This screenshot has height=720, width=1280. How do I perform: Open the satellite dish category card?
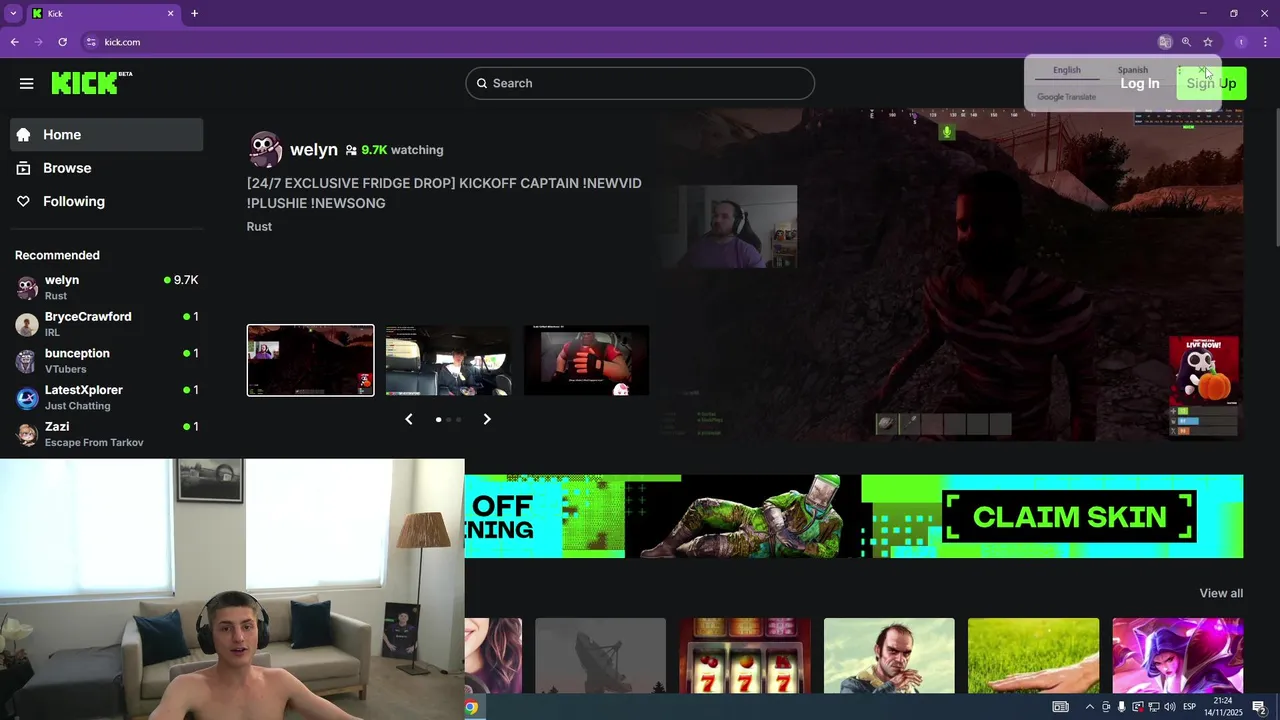point(600,656)
